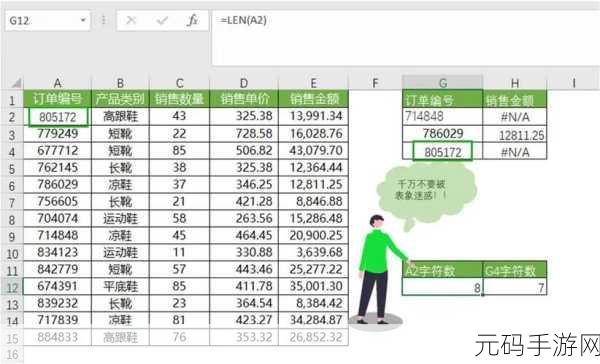Click cell C2 with value 43
Viewport: 600px width, 364px height.
pos(179,116)
